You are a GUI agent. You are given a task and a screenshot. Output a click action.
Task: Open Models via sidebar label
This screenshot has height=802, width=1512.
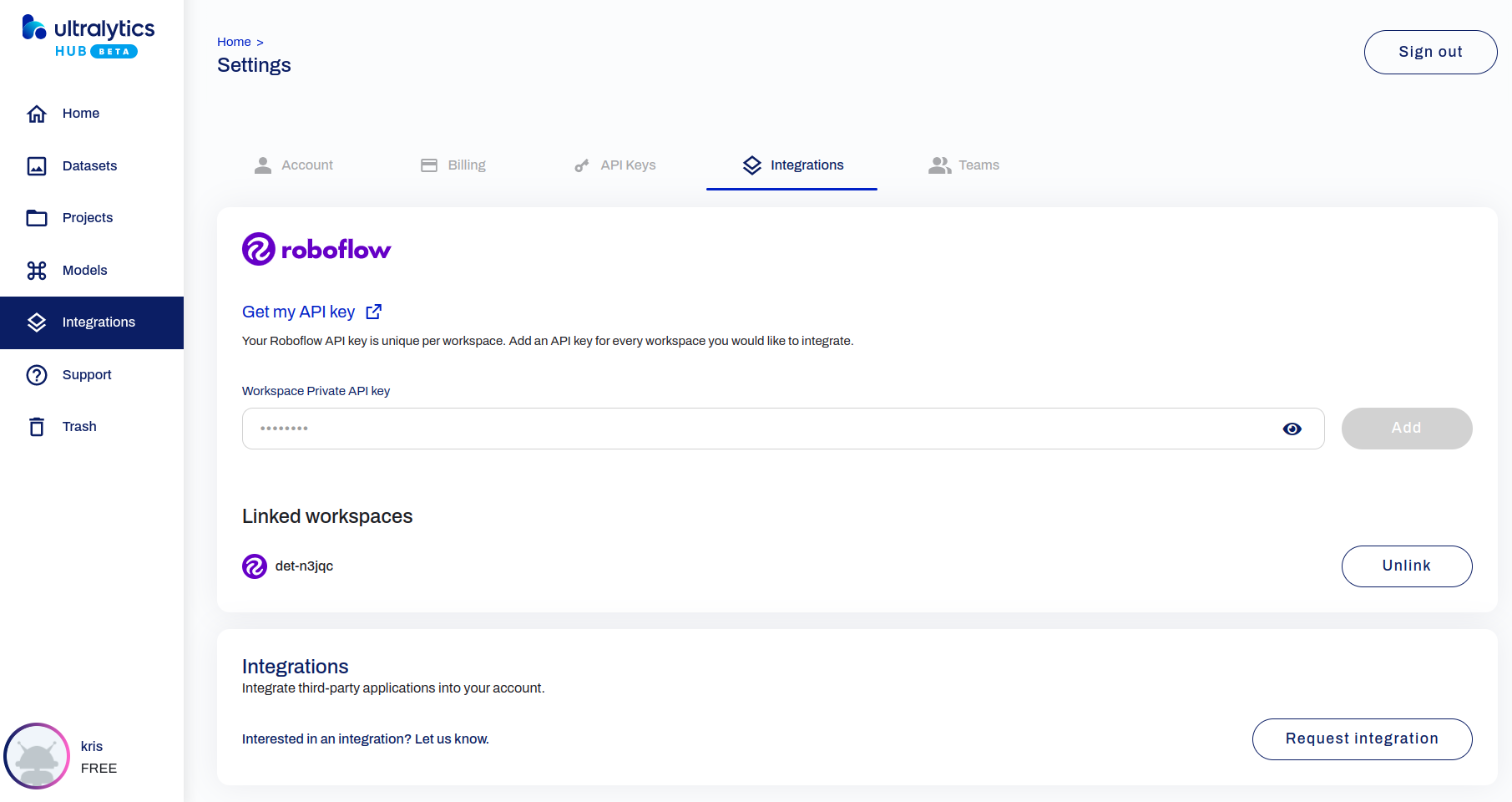click(85, 271)
